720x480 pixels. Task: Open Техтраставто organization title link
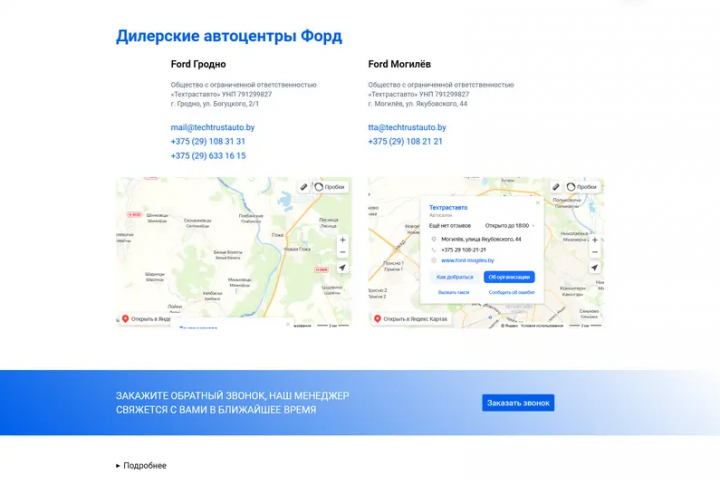(448, 208)
